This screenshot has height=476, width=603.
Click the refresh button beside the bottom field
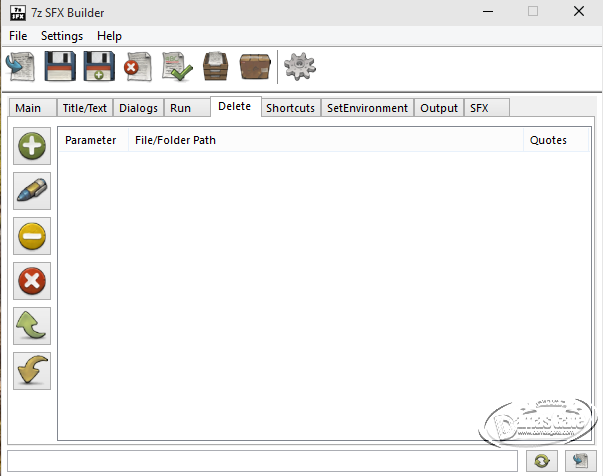point(542,461)
